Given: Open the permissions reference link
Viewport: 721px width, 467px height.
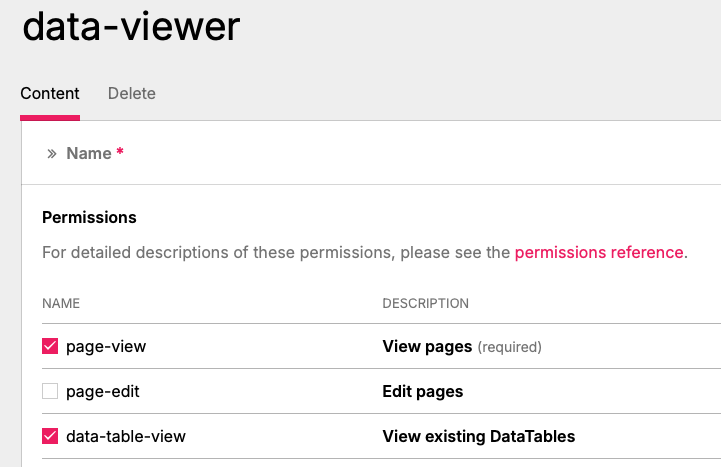Looking at the screenshot, I should tap(599, 252).
